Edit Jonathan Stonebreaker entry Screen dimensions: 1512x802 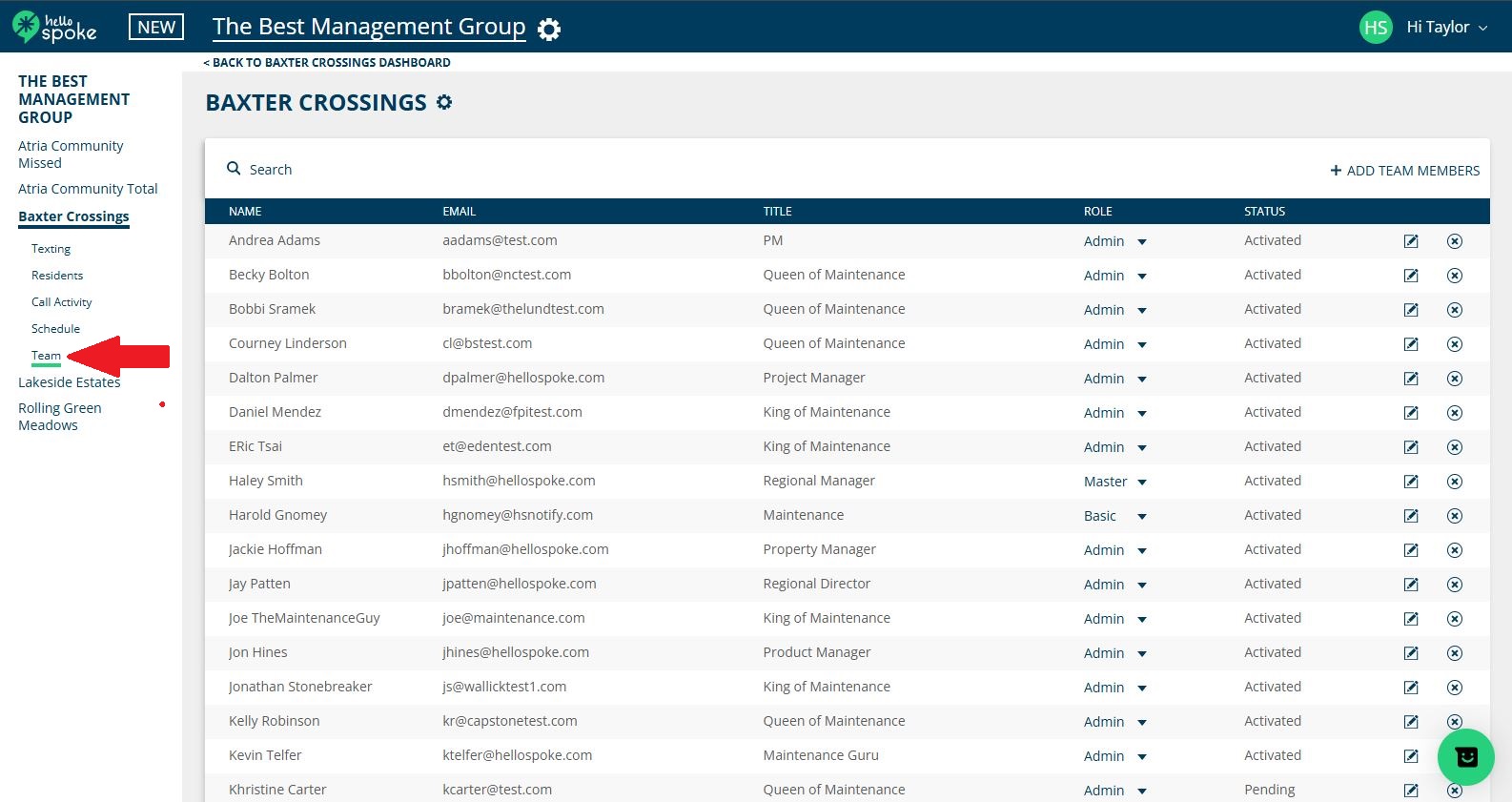pyautogui.click(x=1411, y=688)
